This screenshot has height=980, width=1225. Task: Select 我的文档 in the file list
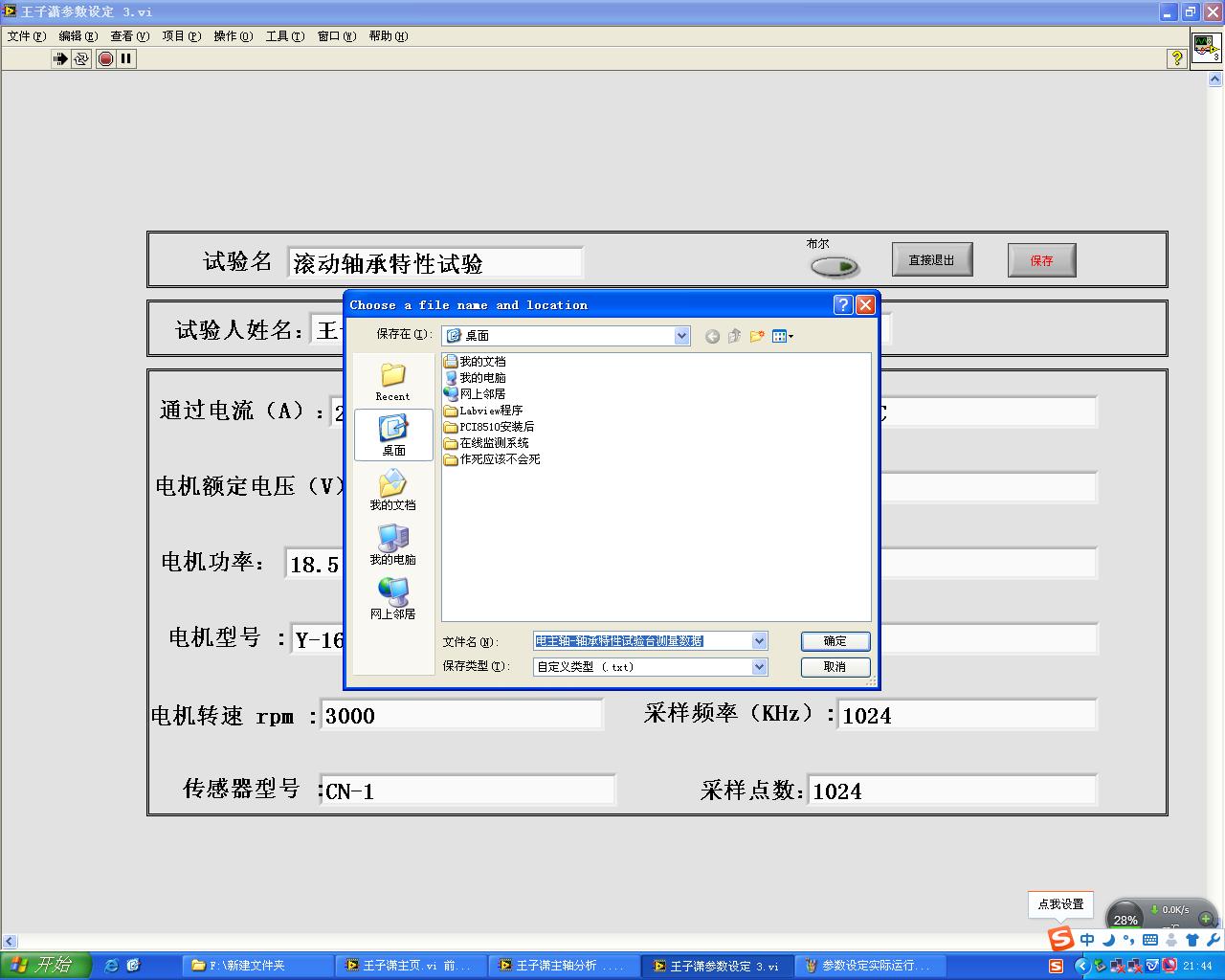click(x=475, y=362)
